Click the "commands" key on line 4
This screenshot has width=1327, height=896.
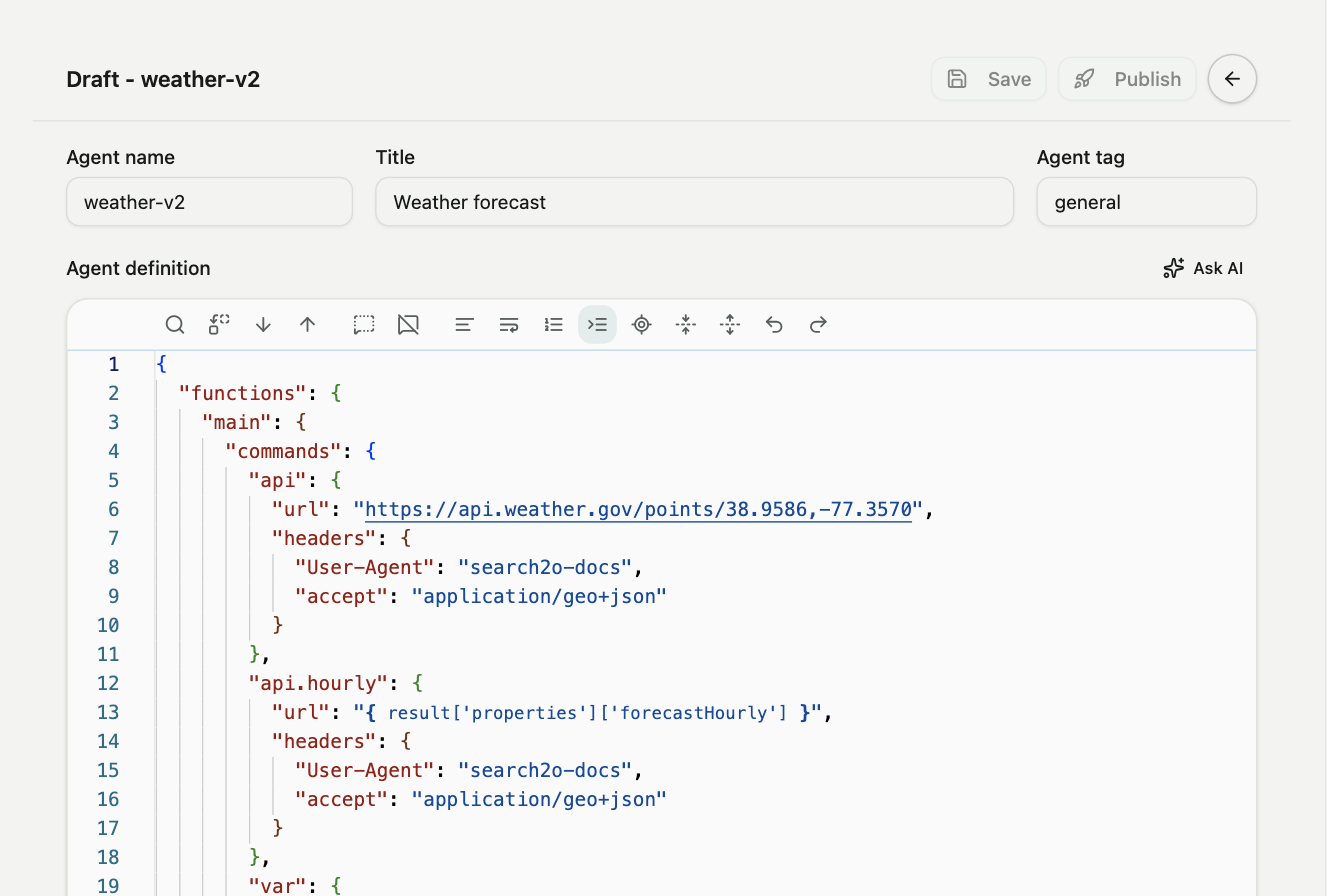click(x=284, y=451)
